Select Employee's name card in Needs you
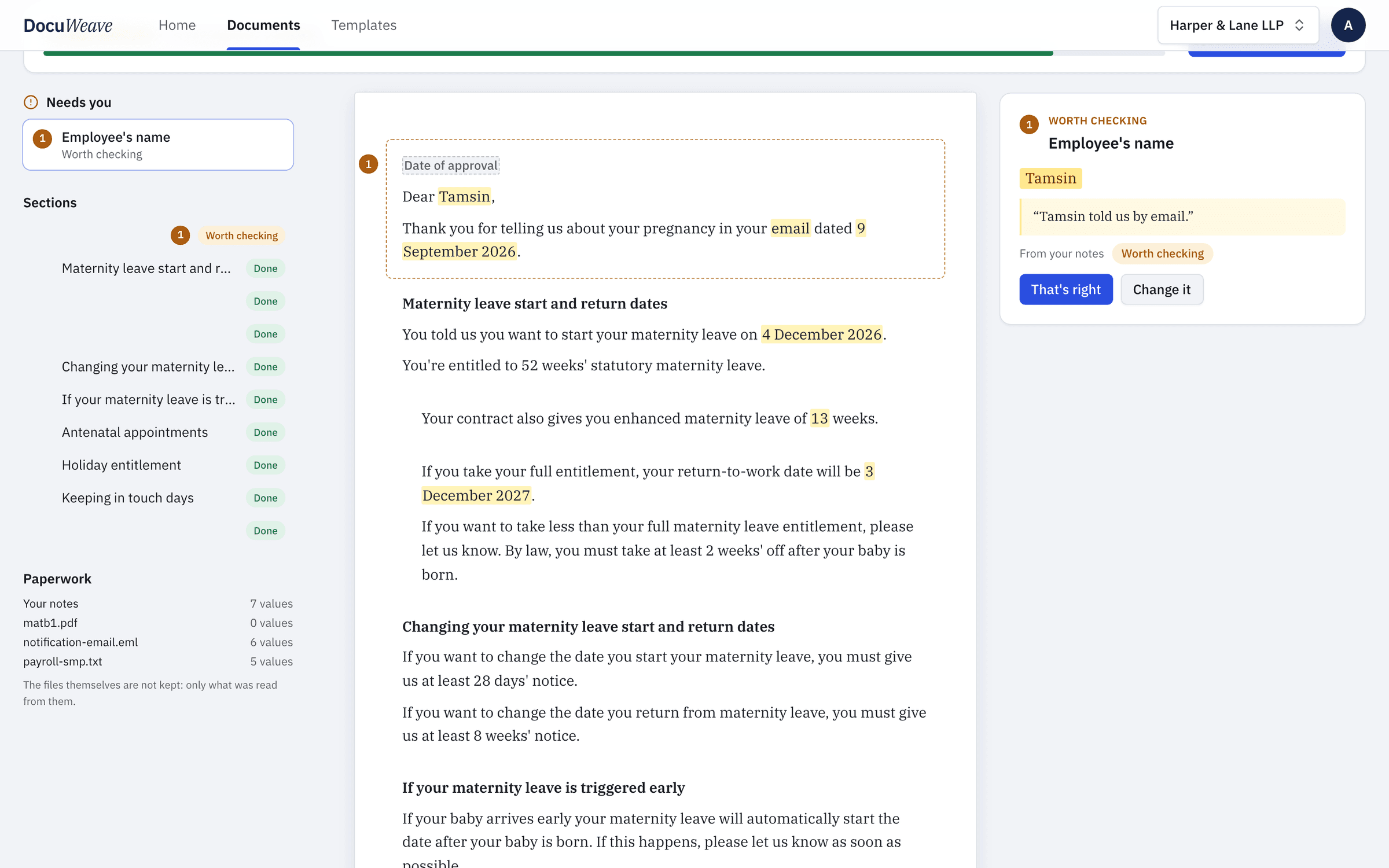The height and width of the screenshot is (868, 1389). [x=158, y=145]
